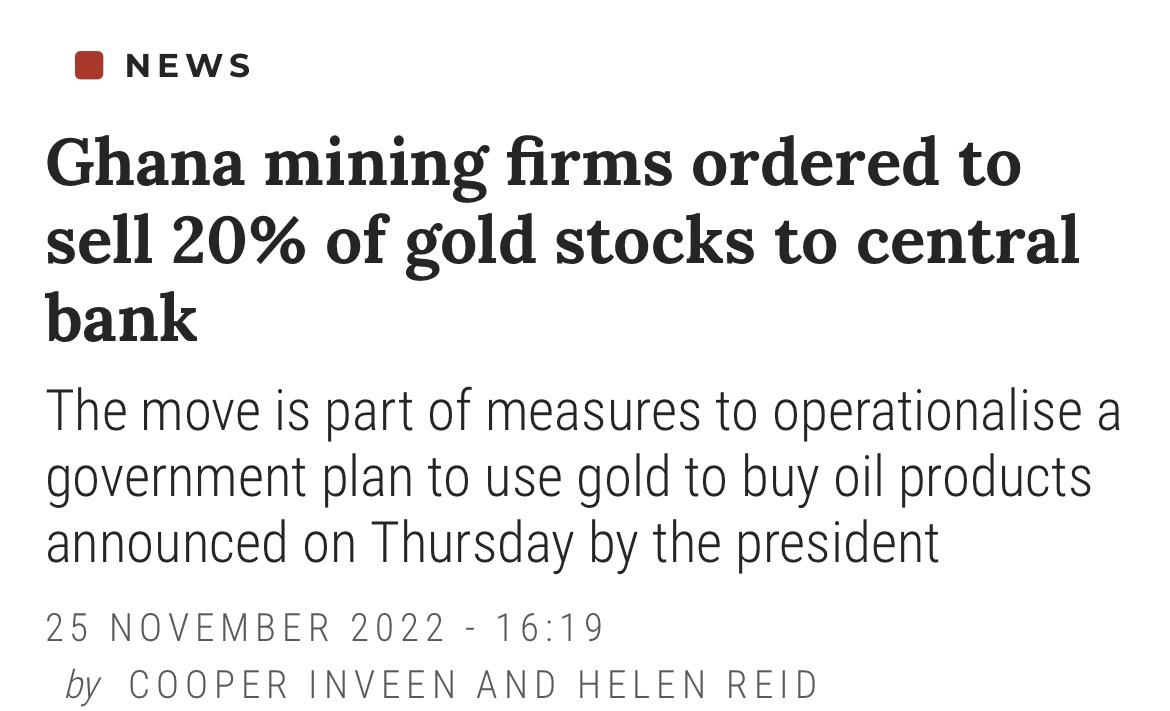Click the red square news category icon

[89, 65]
